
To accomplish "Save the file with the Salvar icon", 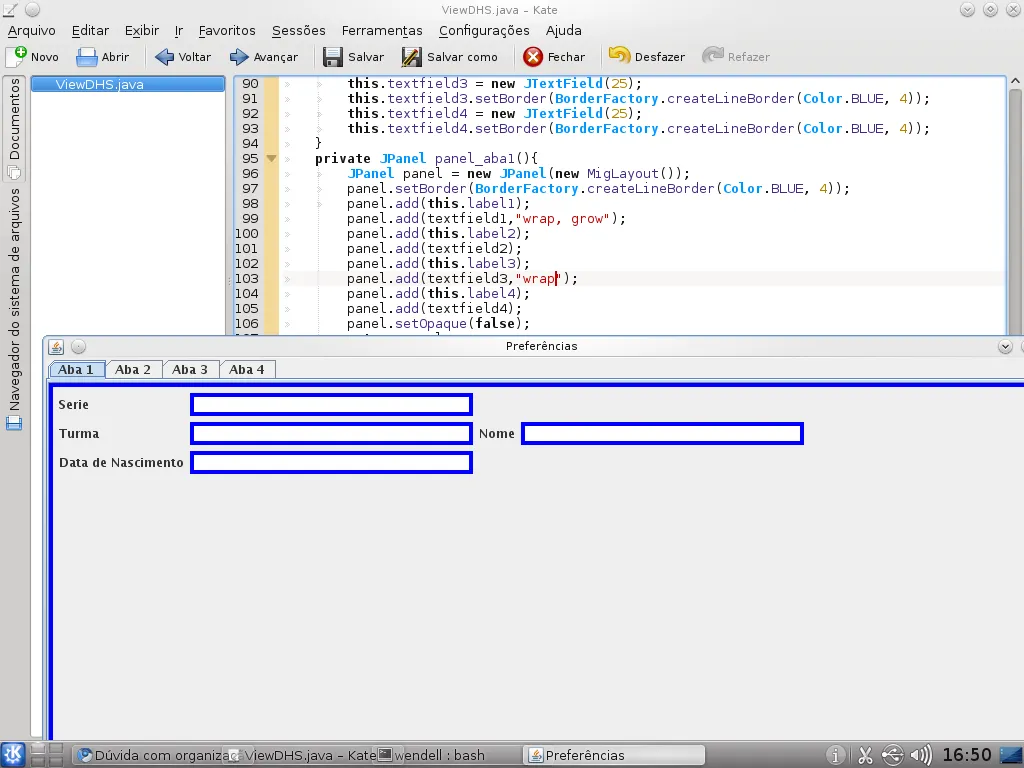I will pos(333,57).
